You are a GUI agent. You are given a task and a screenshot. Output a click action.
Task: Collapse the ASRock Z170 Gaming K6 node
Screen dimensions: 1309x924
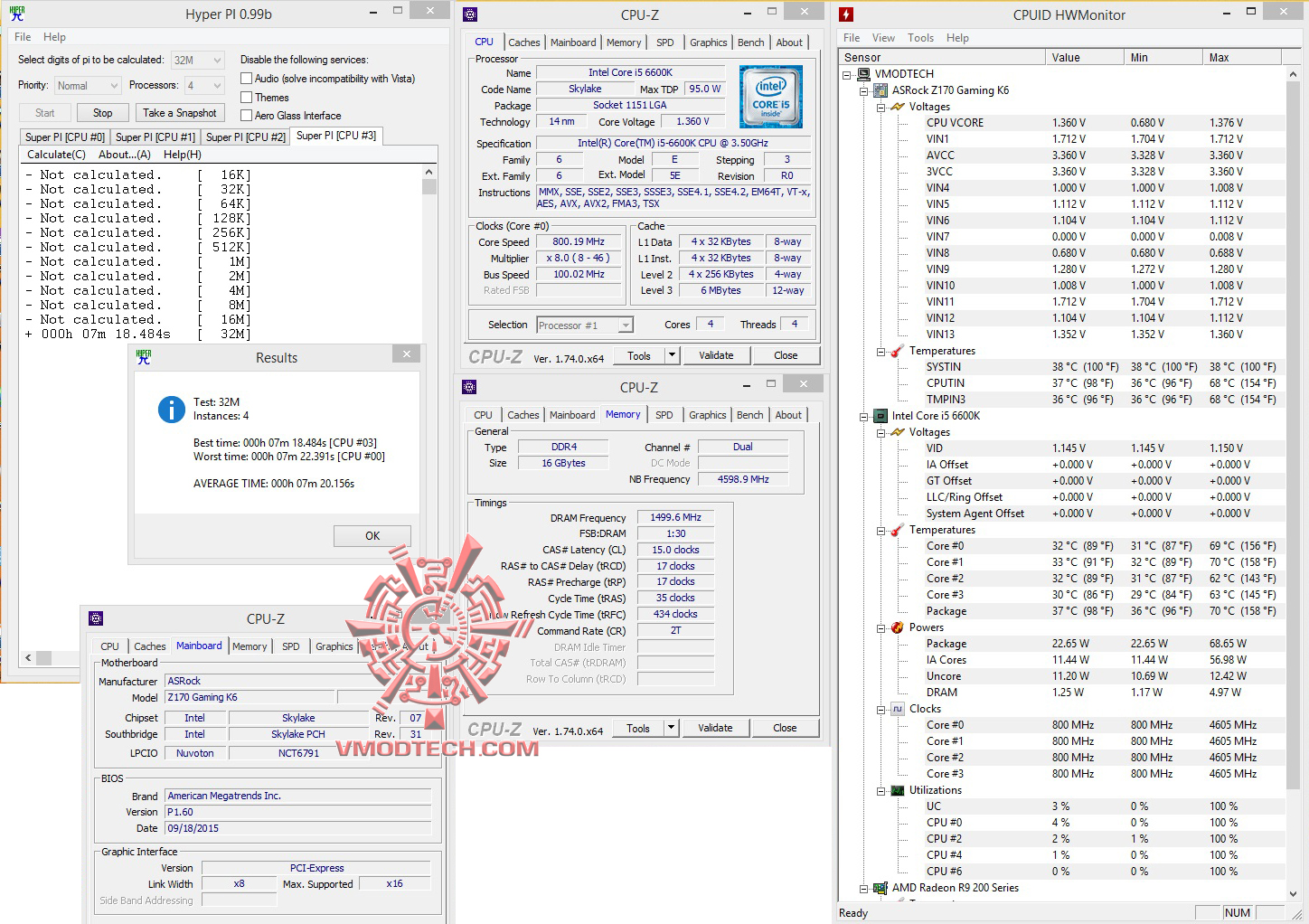863,90
